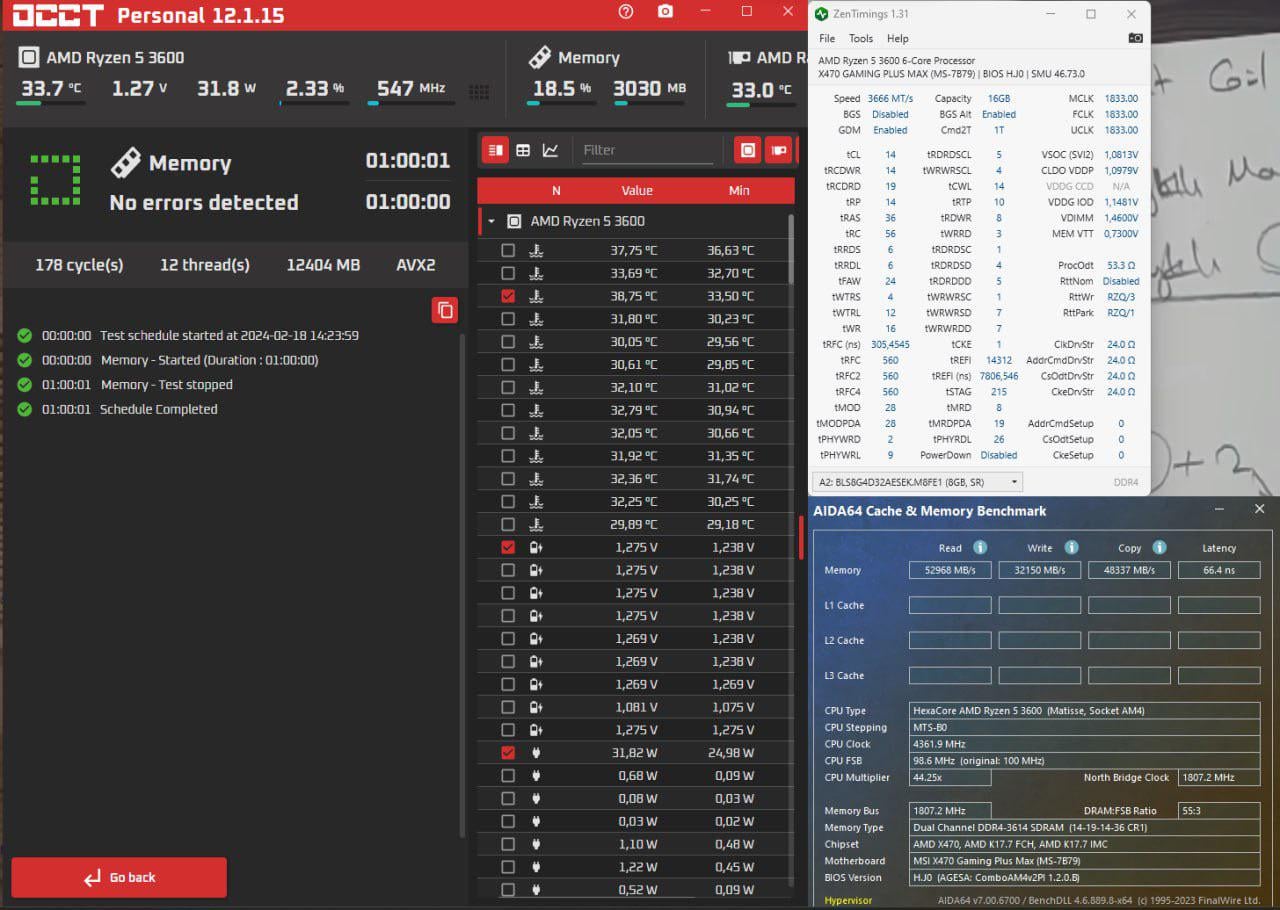Click the dotted grid icon after 547 MHz
The image size is (1280, 910).
pyautogui.click(x=479, y=91)
